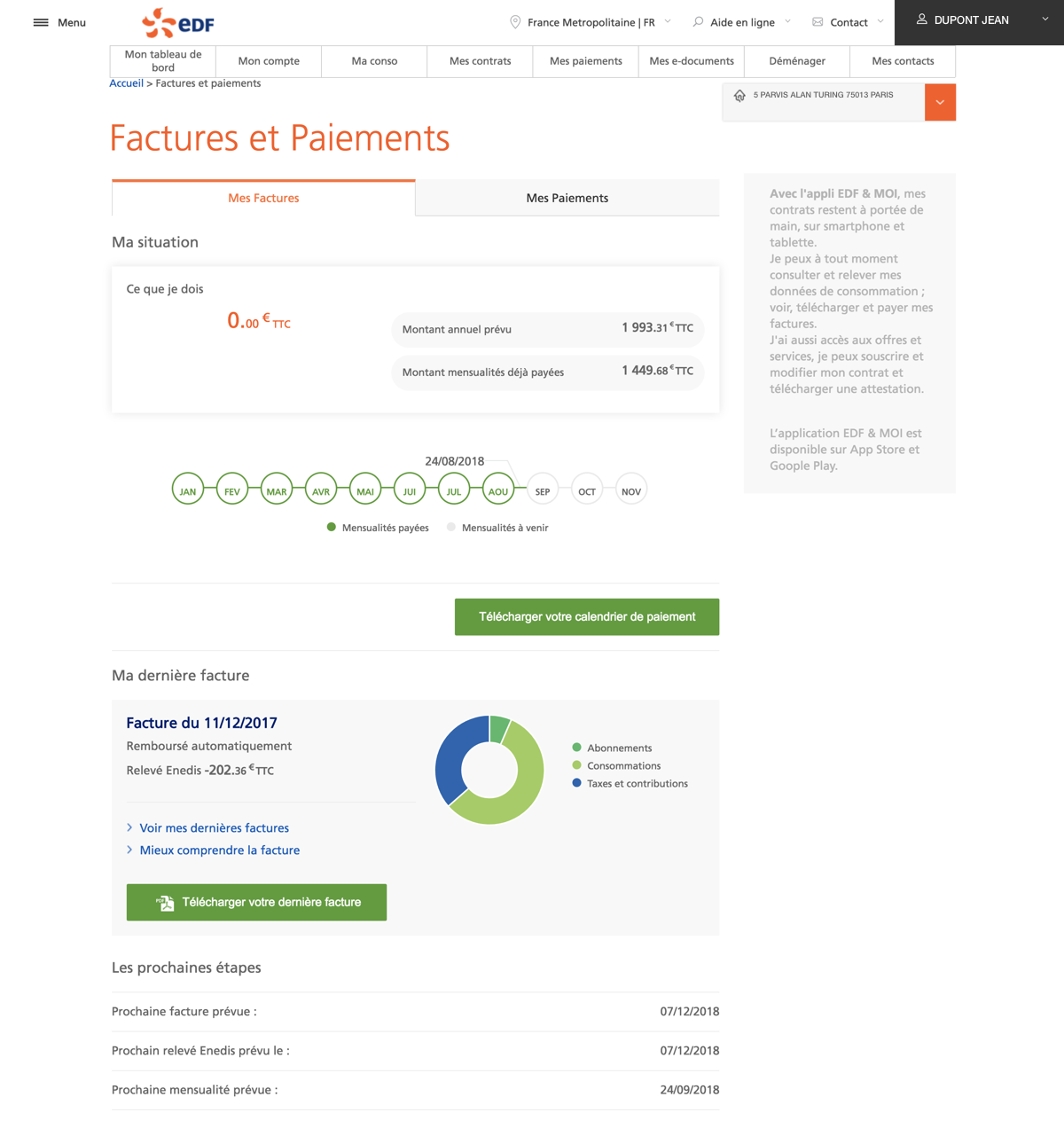1064x1144 pixels.
Task: Click the user profile icon
Action: [x=921, y=20]
